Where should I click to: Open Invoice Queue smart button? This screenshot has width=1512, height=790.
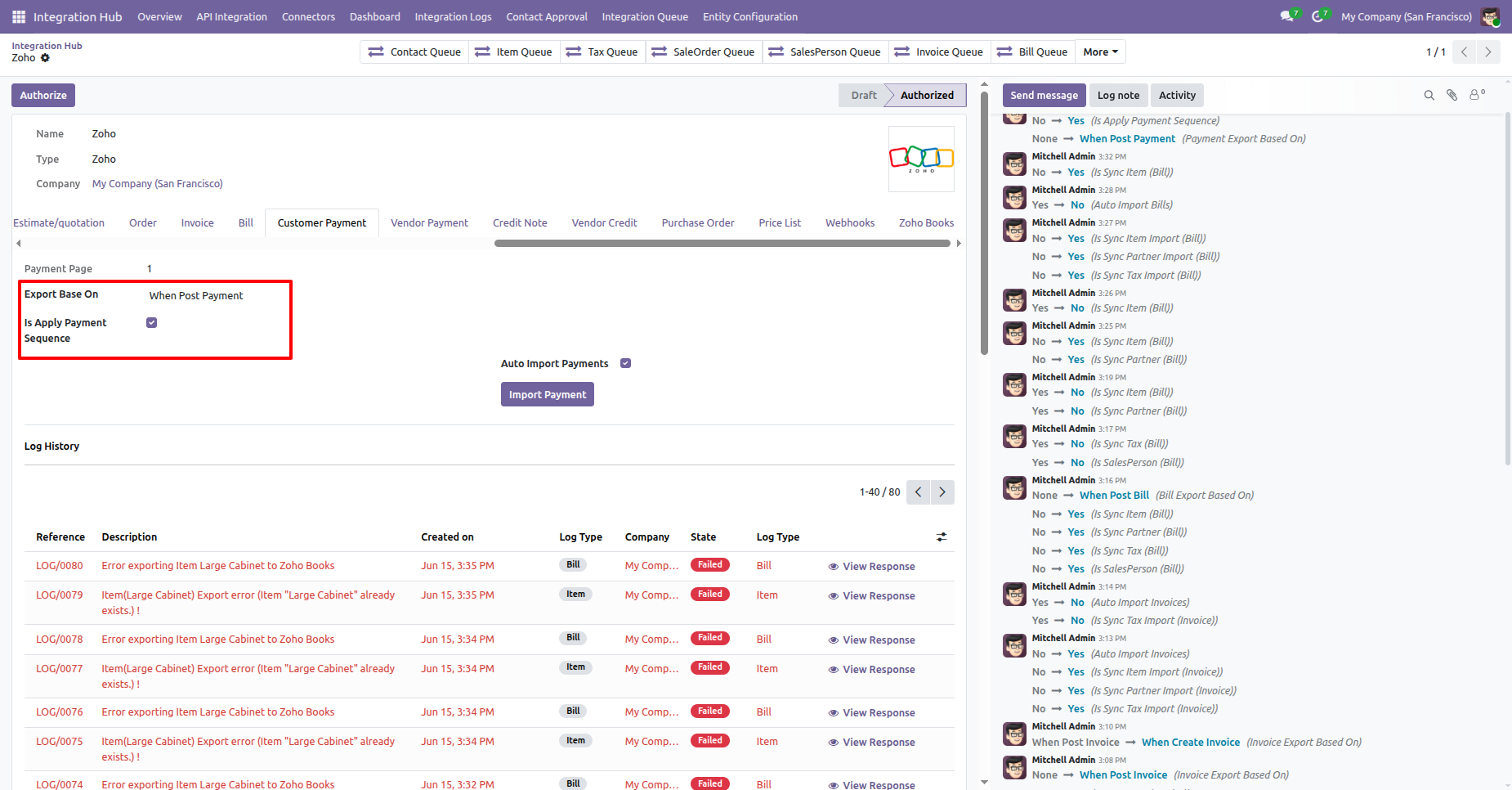[x=940, y=52]
